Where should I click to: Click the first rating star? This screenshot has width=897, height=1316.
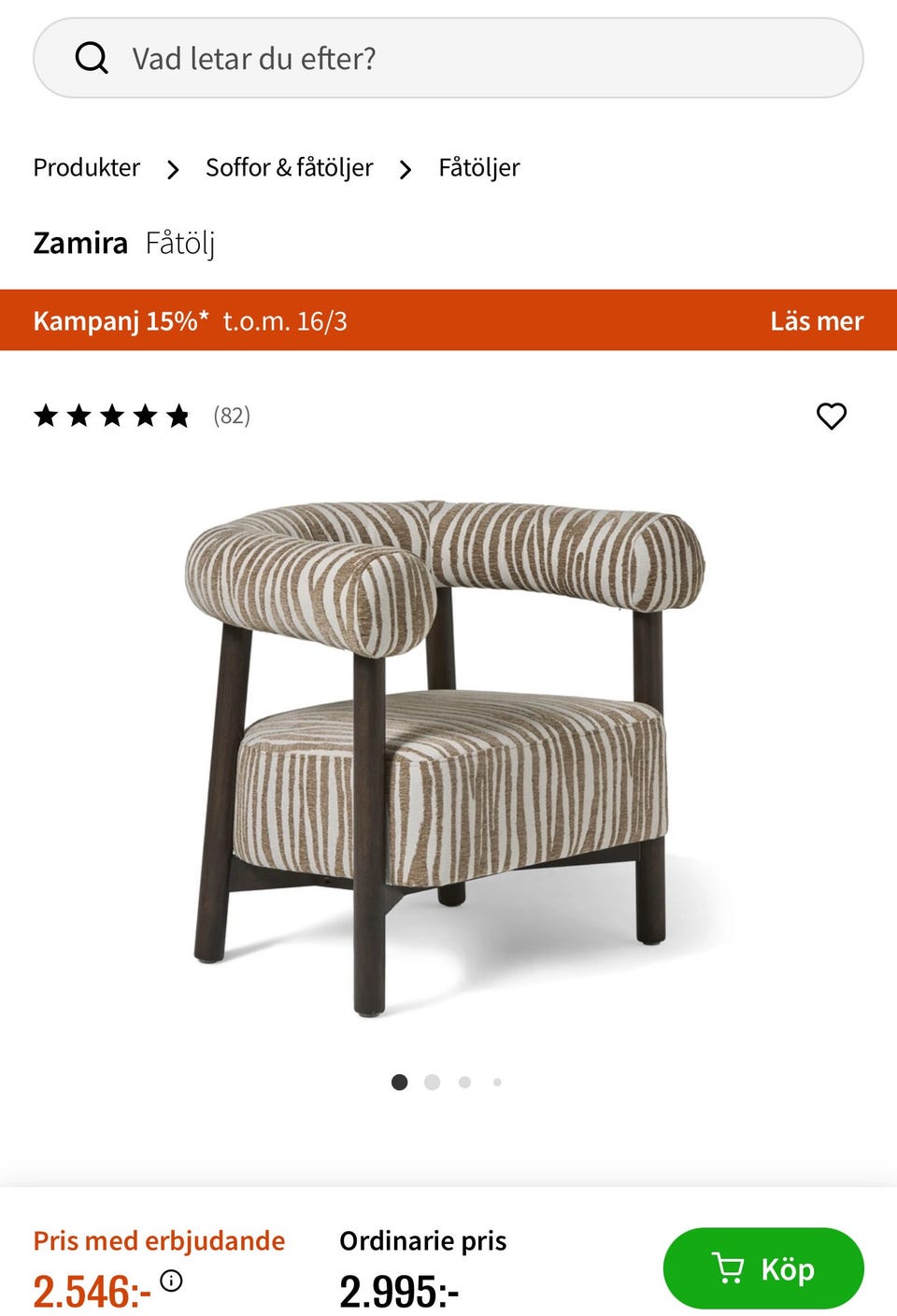(46, 416)
